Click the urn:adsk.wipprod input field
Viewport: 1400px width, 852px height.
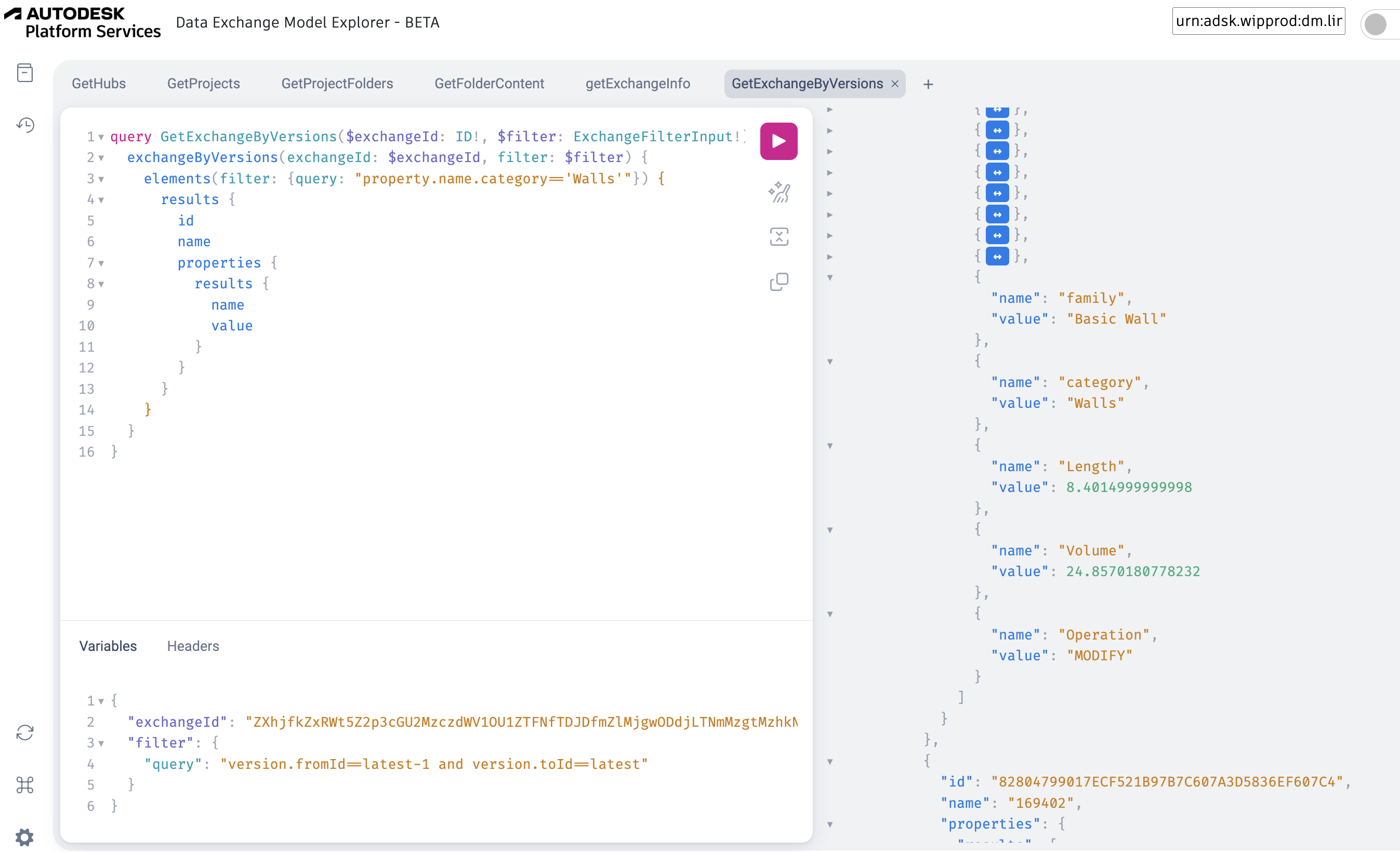click(1258, 21)
